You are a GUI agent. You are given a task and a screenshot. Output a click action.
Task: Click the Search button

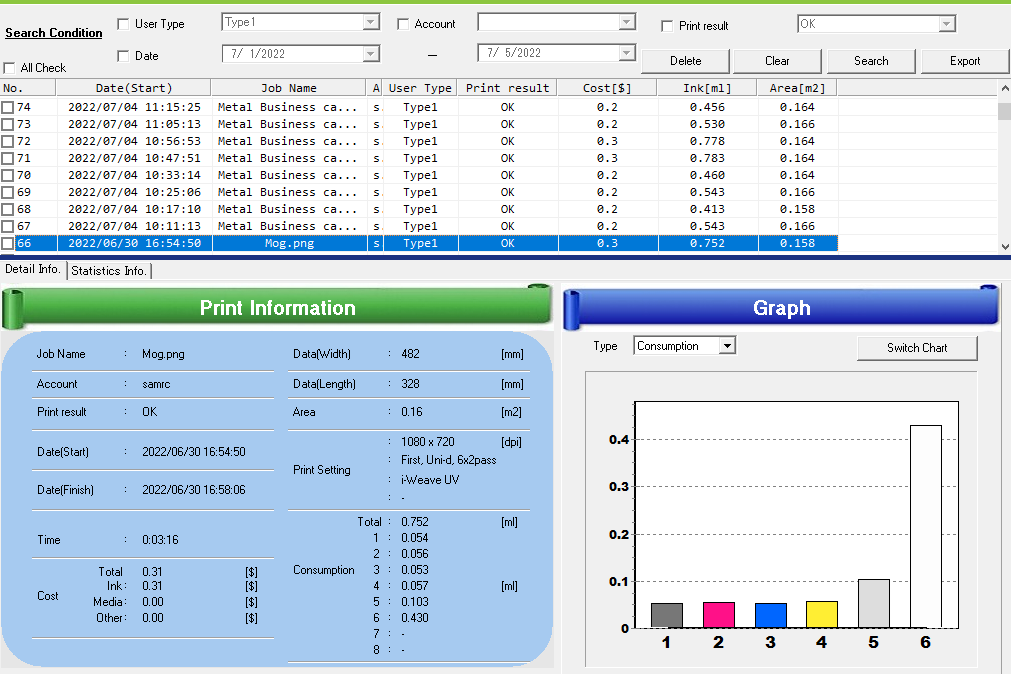point(871,61)
